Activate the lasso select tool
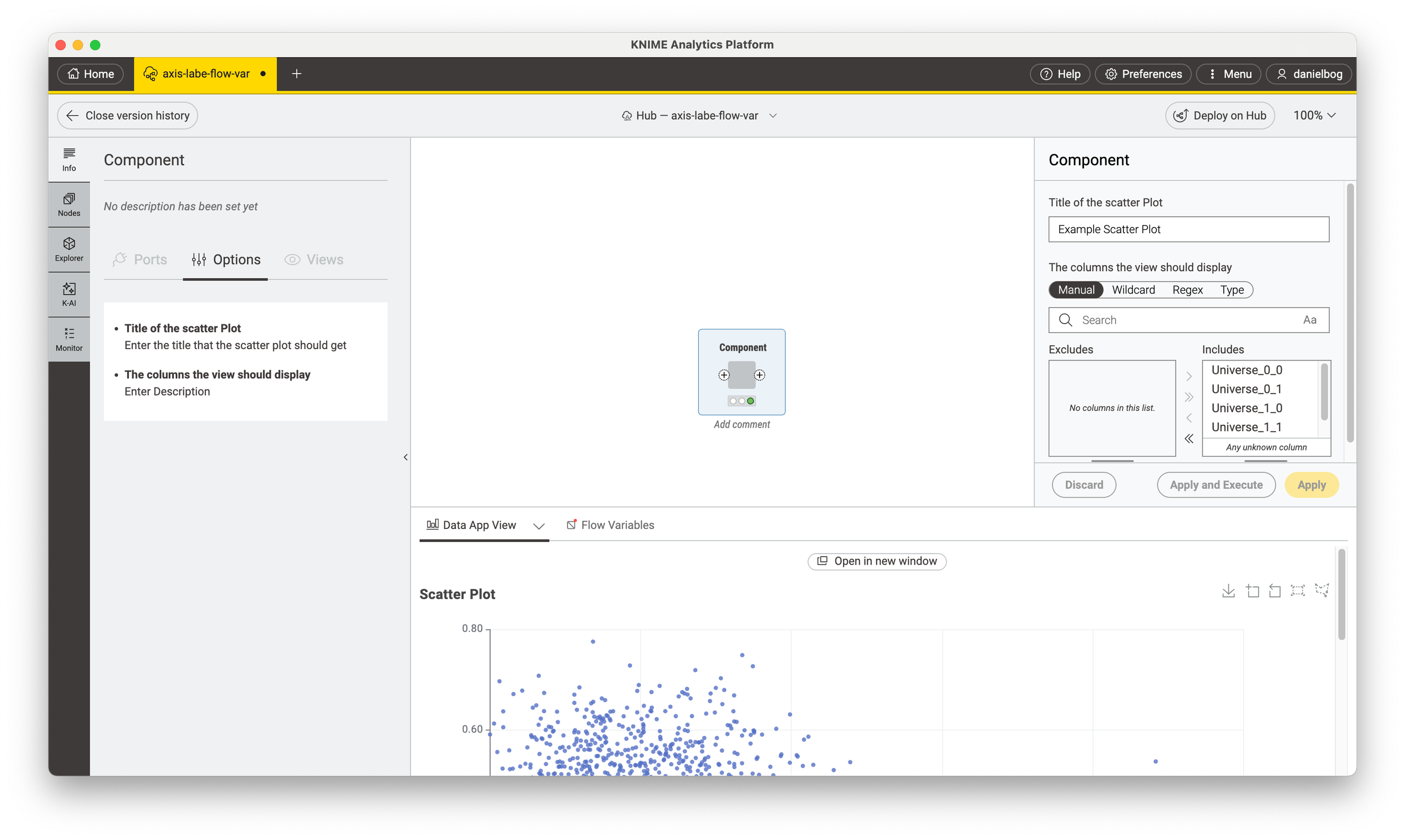Image resolution: width=1405 pixels, height=840 pixels. pos(1322,590)
